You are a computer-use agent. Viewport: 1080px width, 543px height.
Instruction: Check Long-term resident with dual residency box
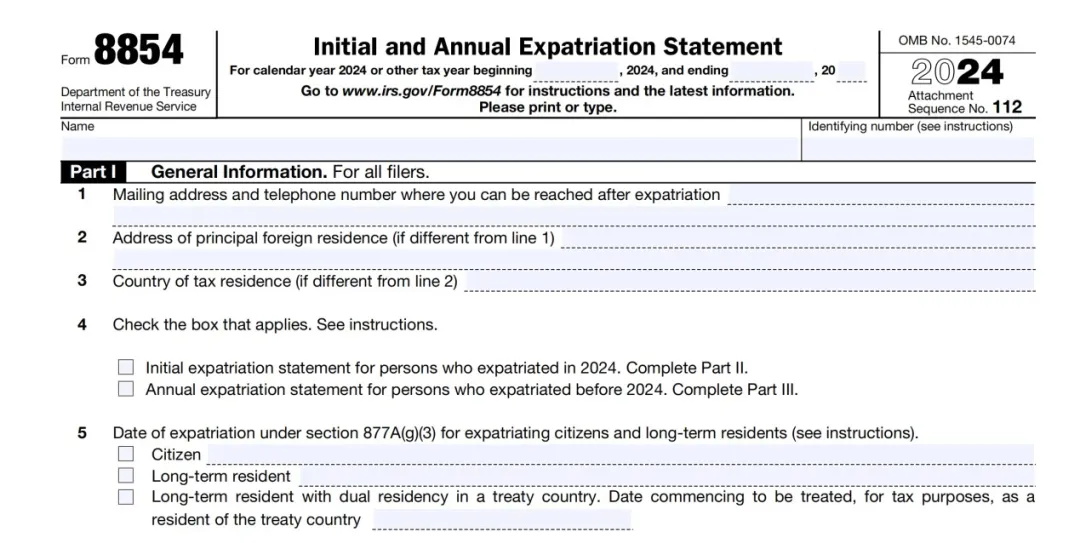125,497
